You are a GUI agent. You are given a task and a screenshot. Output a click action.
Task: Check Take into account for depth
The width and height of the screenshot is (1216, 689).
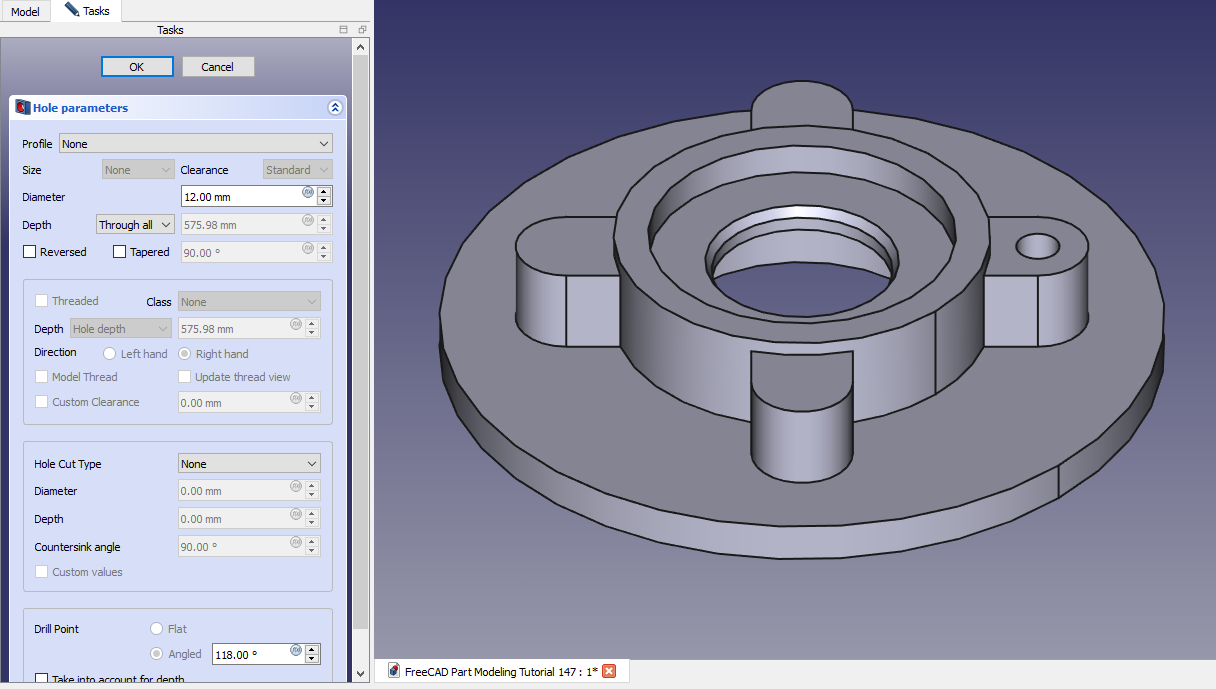click(x=42, y=680)
